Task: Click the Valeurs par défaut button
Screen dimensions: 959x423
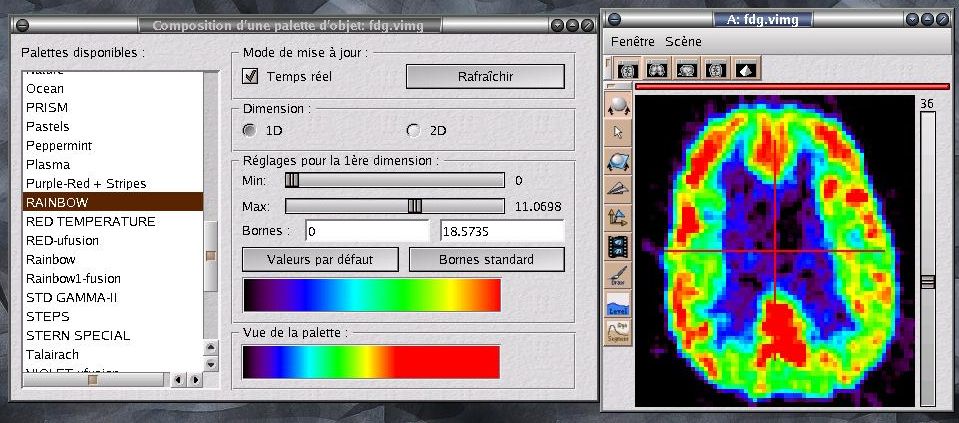Action: [320, 259]
